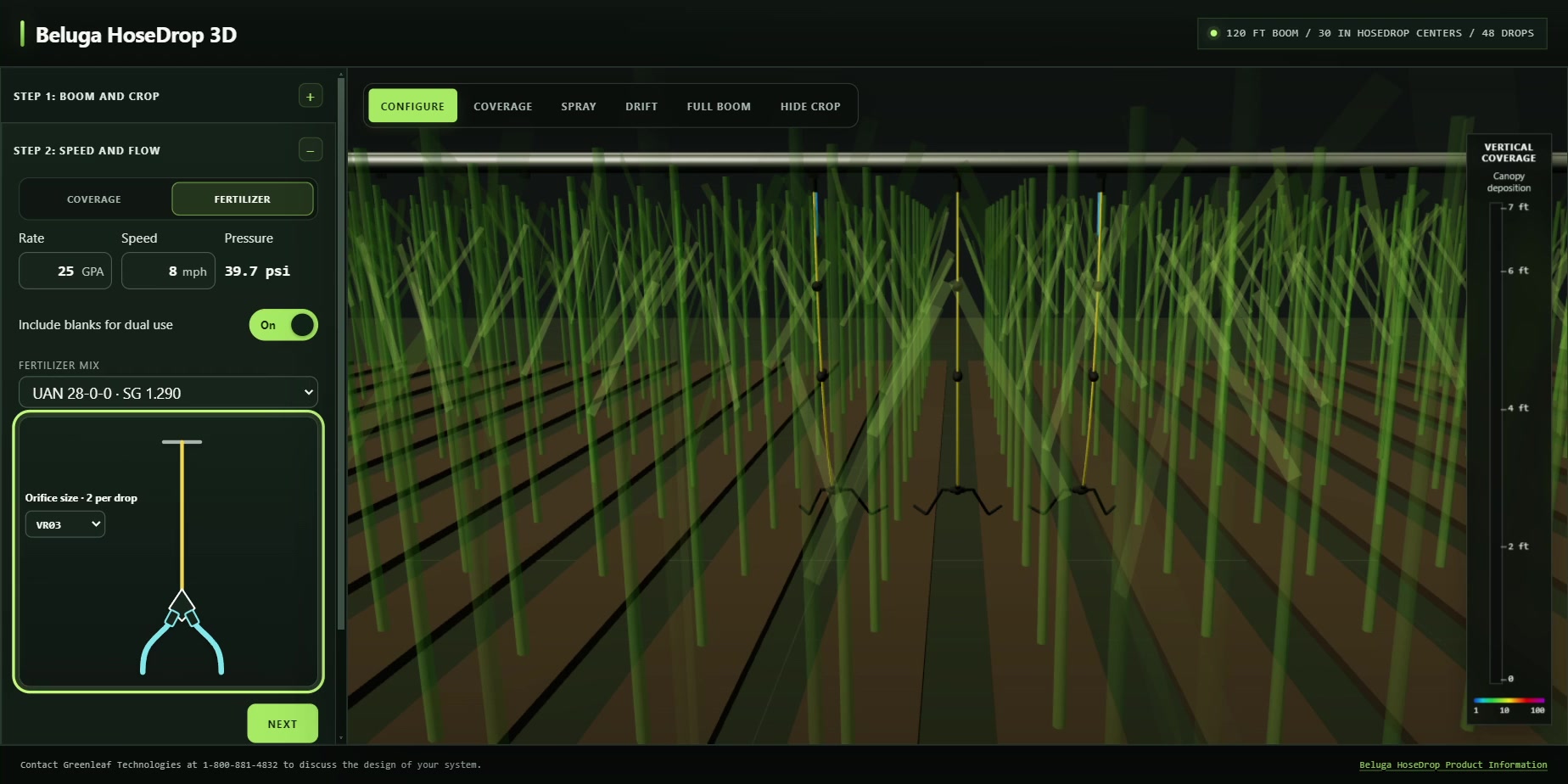The image size is (1568, 784).
Task: Click the sidebar vertical scrollbar
Action: pyautogui.click(x=341, y=354)
